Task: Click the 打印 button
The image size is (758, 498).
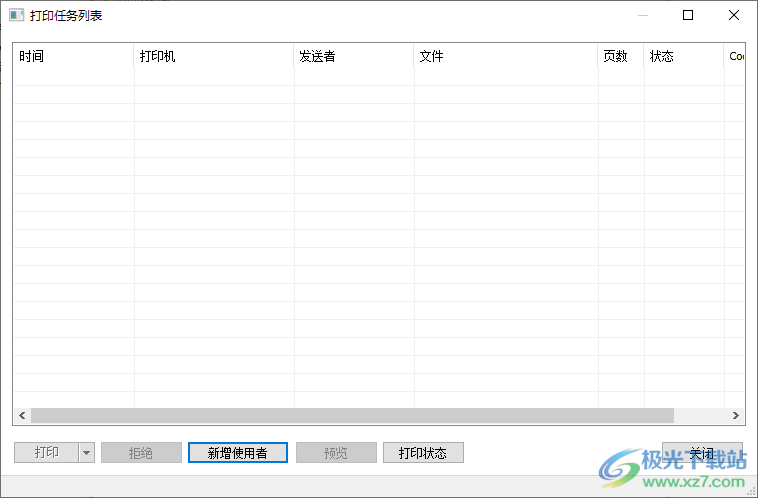Action: (x=46, y=453)
